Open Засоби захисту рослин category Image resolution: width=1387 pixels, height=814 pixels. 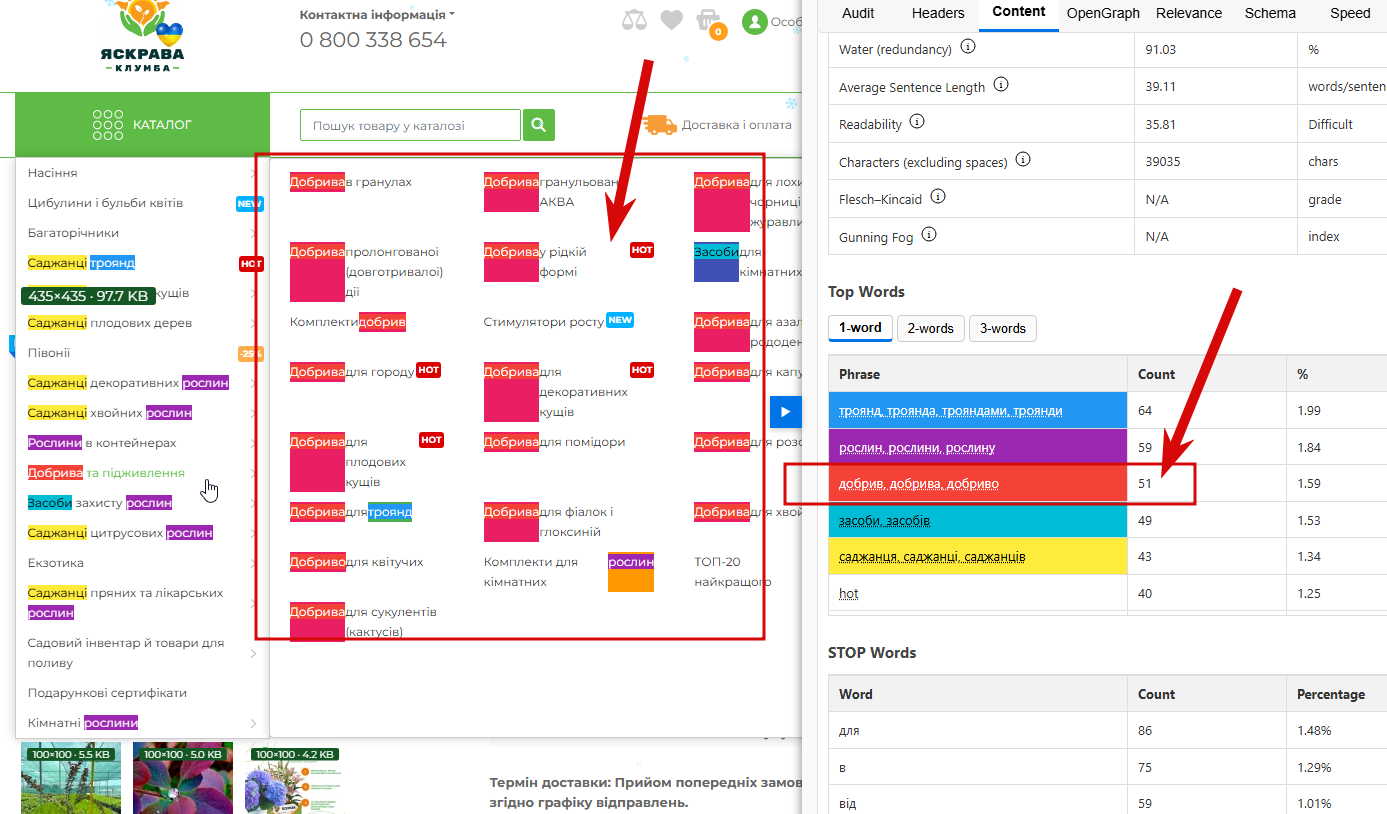coord(100,503)
